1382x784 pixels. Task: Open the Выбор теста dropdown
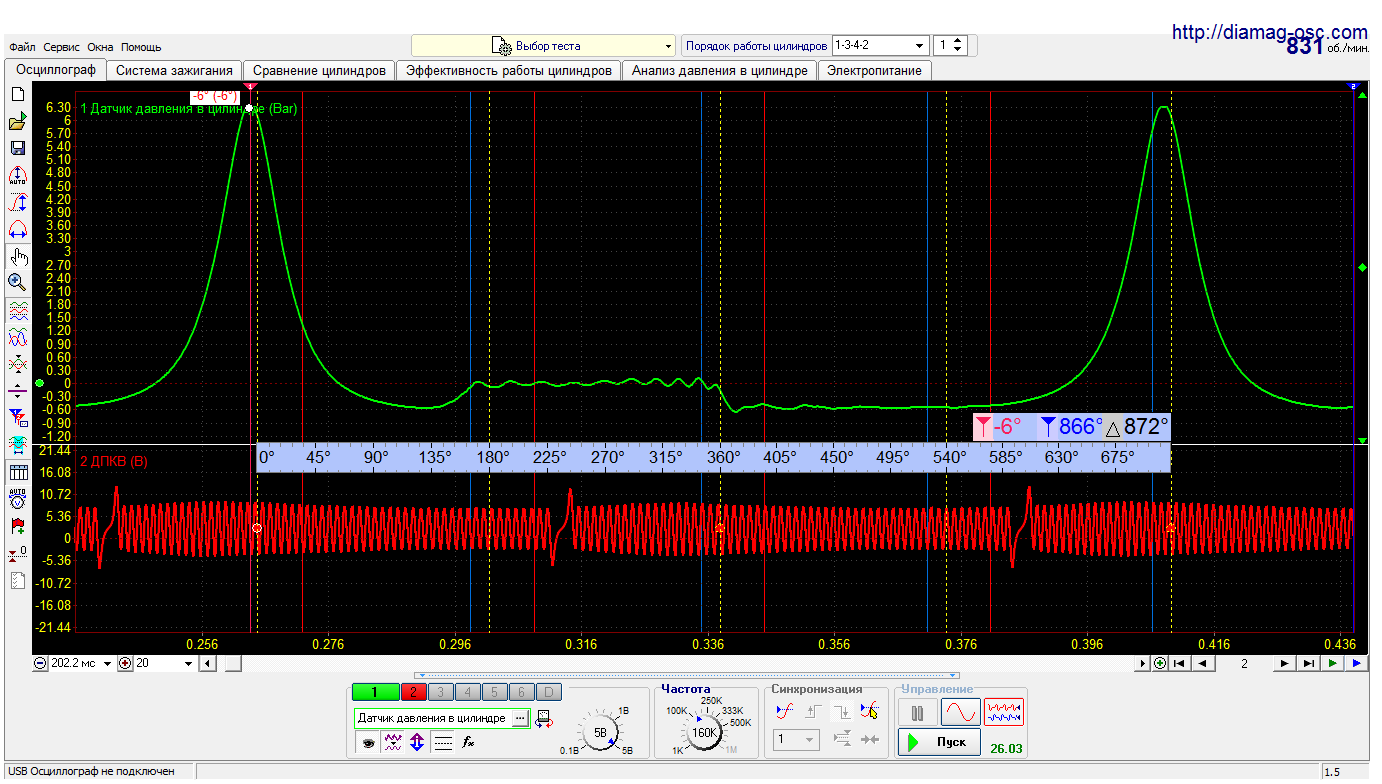click(x=545, y=46)
